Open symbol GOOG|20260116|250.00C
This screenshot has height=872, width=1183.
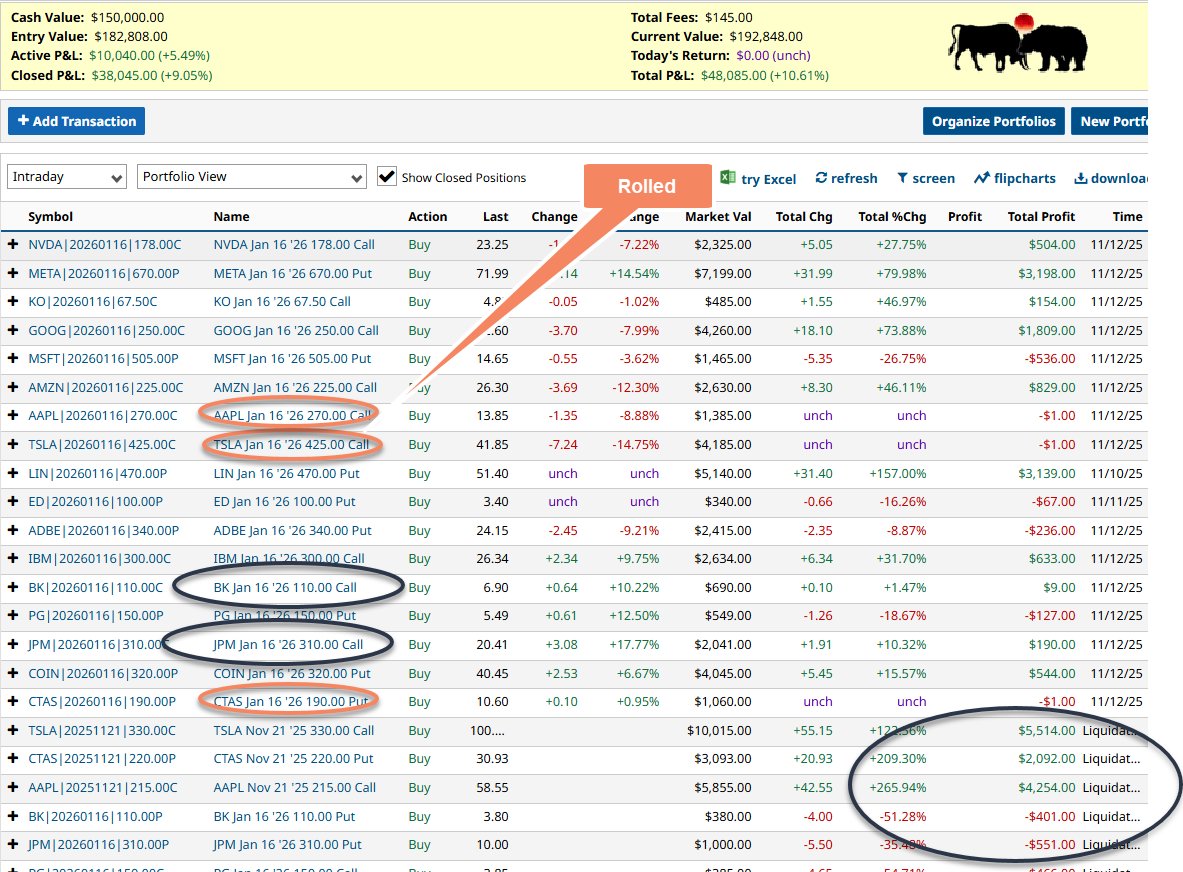tap(106, 330)
